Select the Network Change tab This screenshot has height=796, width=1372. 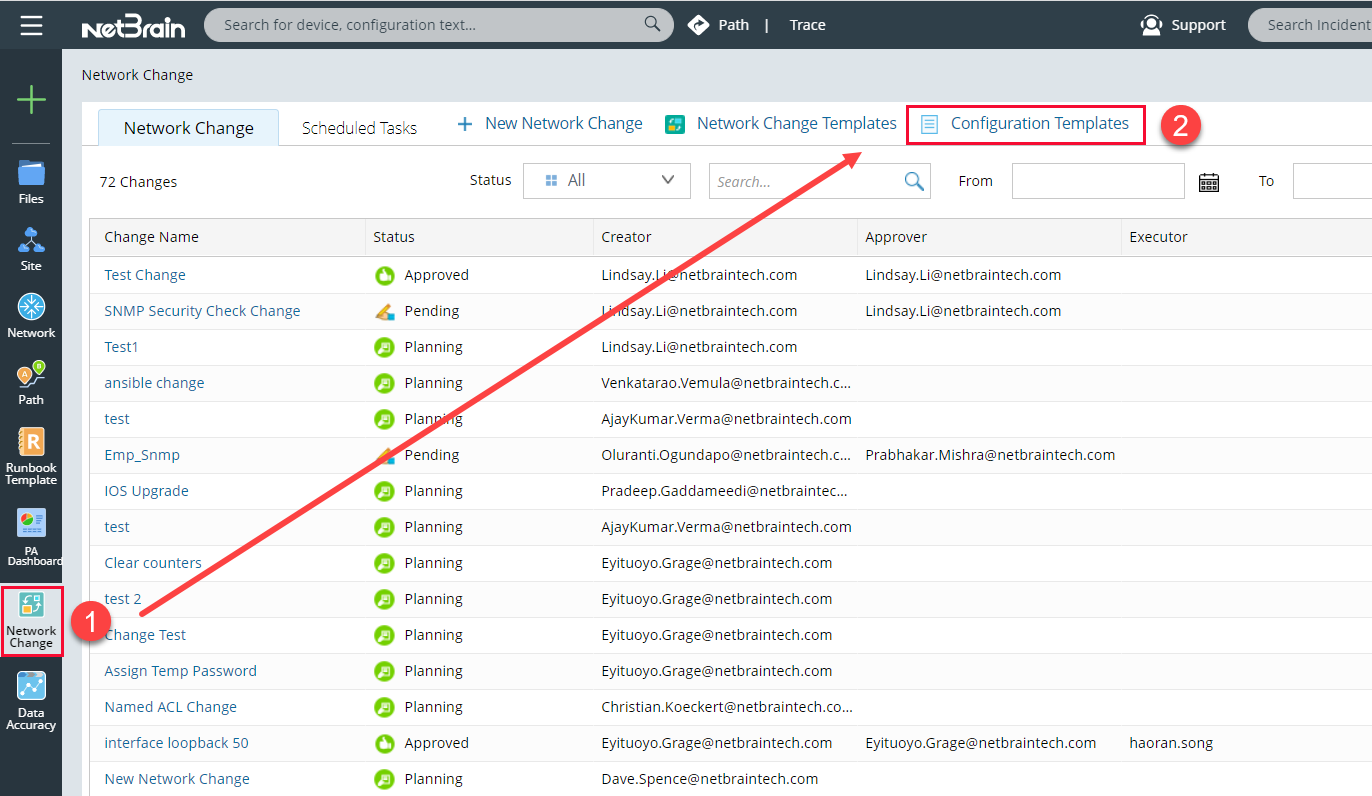[x=188, y=128]
